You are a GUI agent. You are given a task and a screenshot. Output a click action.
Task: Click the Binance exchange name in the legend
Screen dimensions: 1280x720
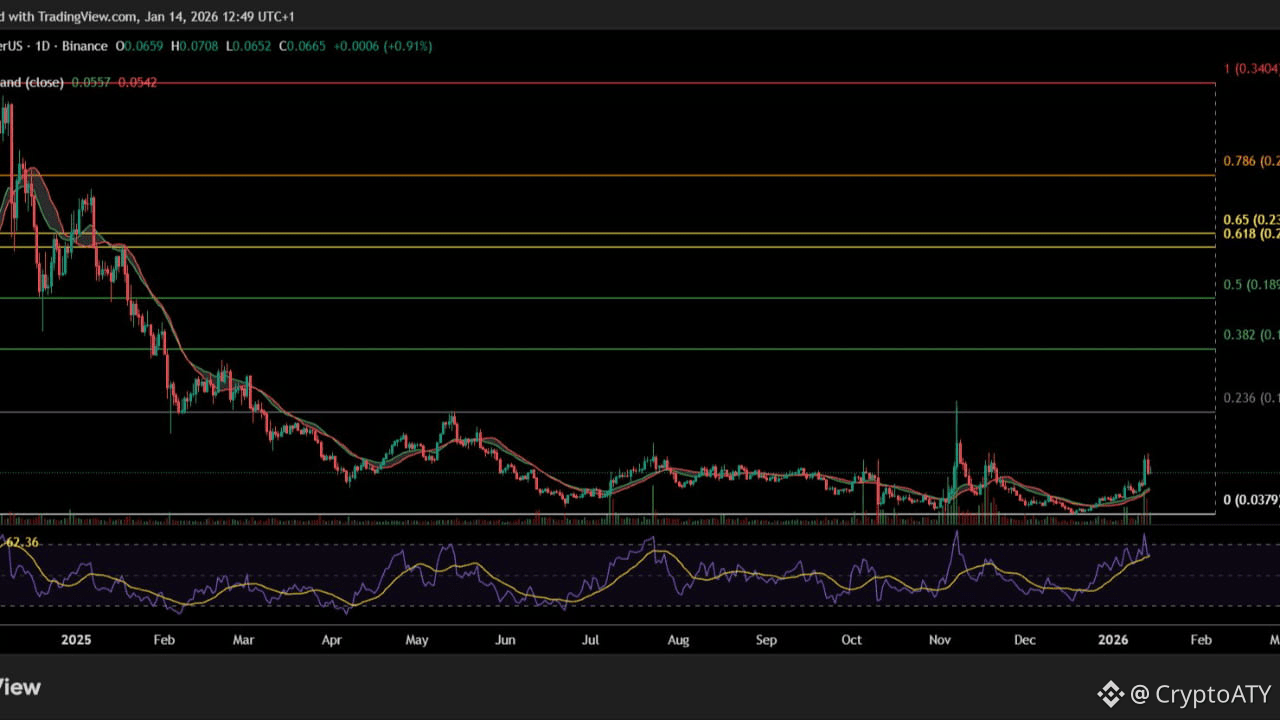coord(83,46)
